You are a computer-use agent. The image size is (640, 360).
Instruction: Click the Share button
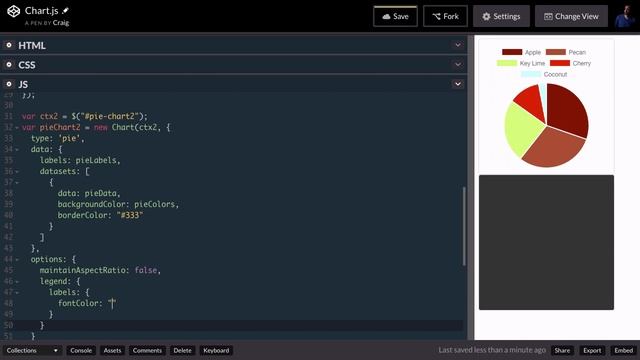(x=562, y=350)
